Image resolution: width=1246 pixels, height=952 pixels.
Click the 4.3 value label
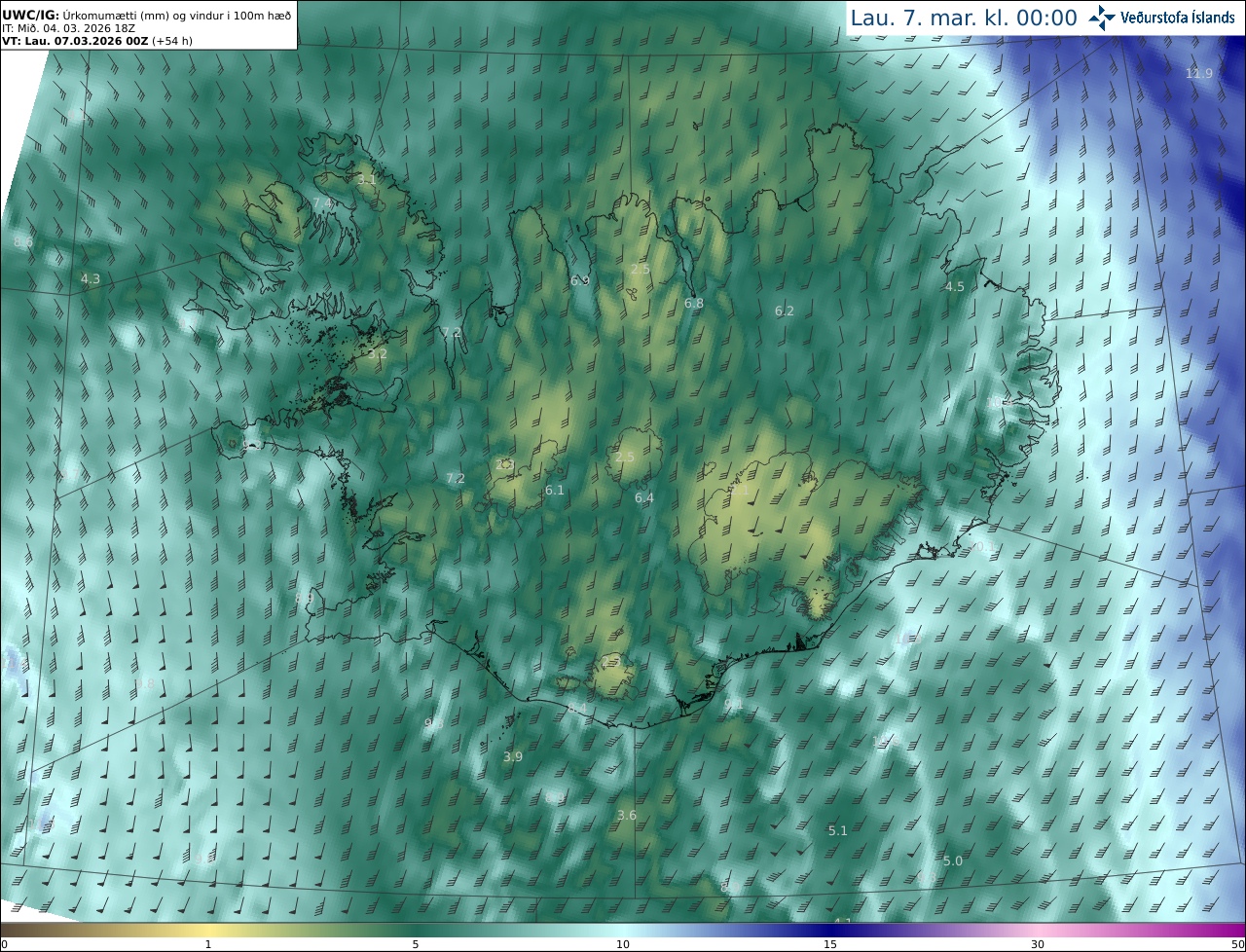pos(91,279)
